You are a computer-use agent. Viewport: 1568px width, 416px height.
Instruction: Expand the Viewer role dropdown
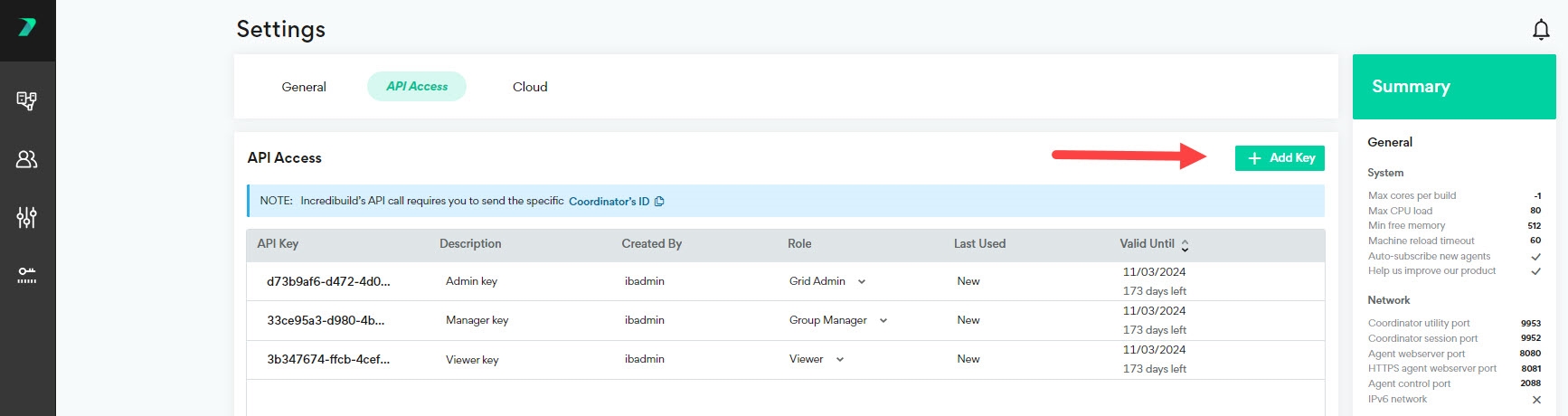(839, 359)
